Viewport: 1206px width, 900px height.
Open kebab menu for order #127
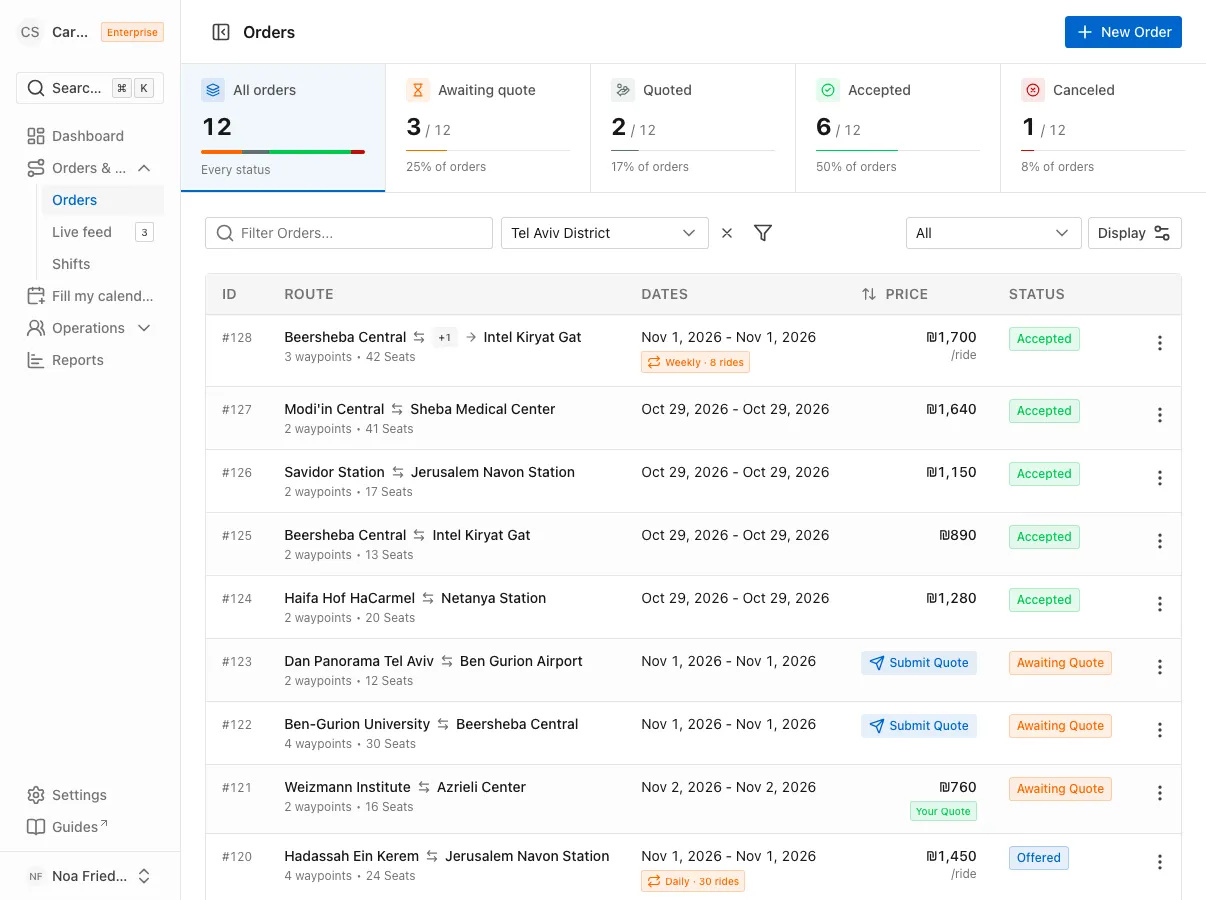click(x=1160, y=415)
